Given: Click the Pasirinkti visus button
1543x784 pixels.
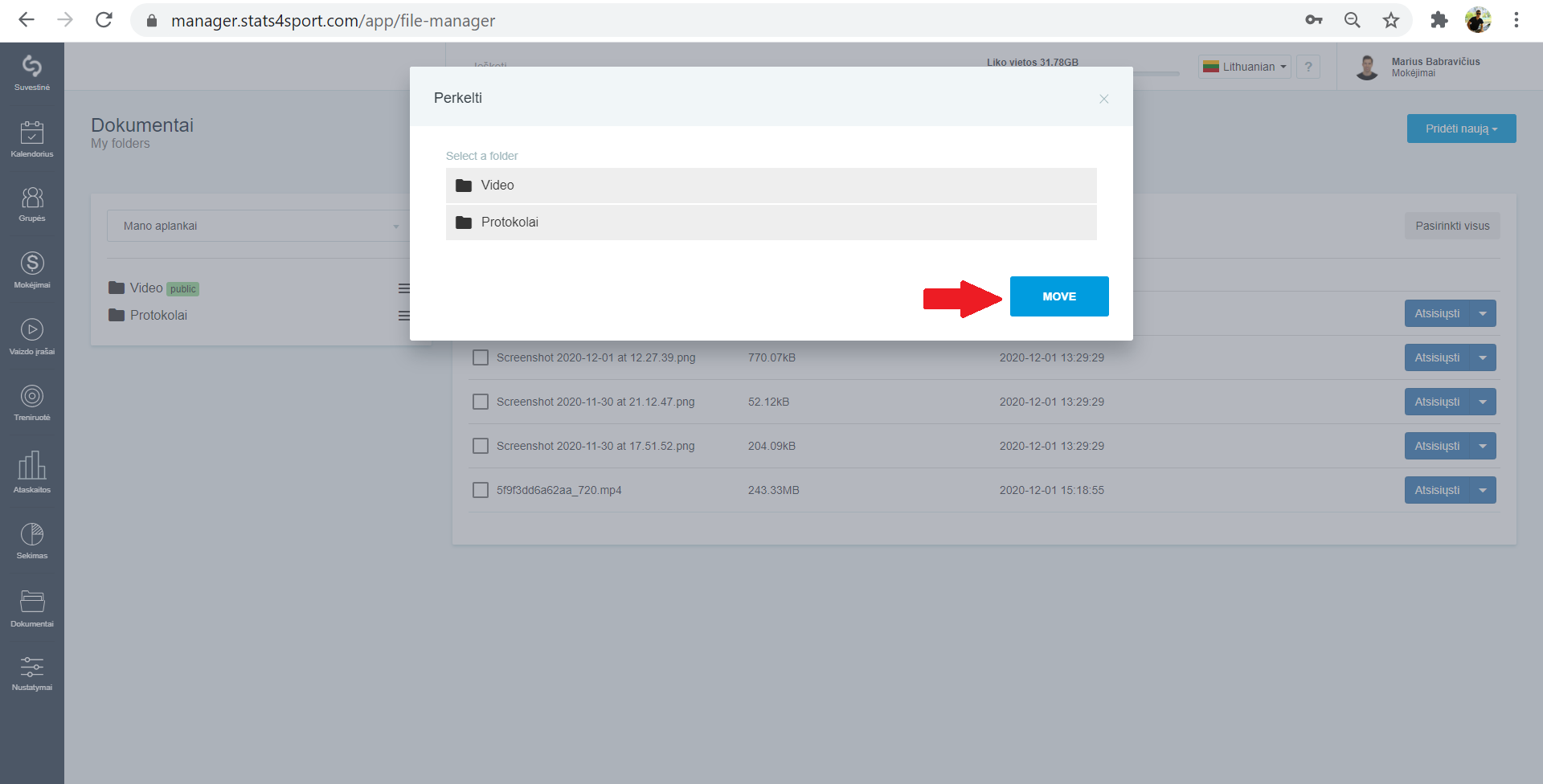Looking at the screenshot, I should pos(1452,226).
